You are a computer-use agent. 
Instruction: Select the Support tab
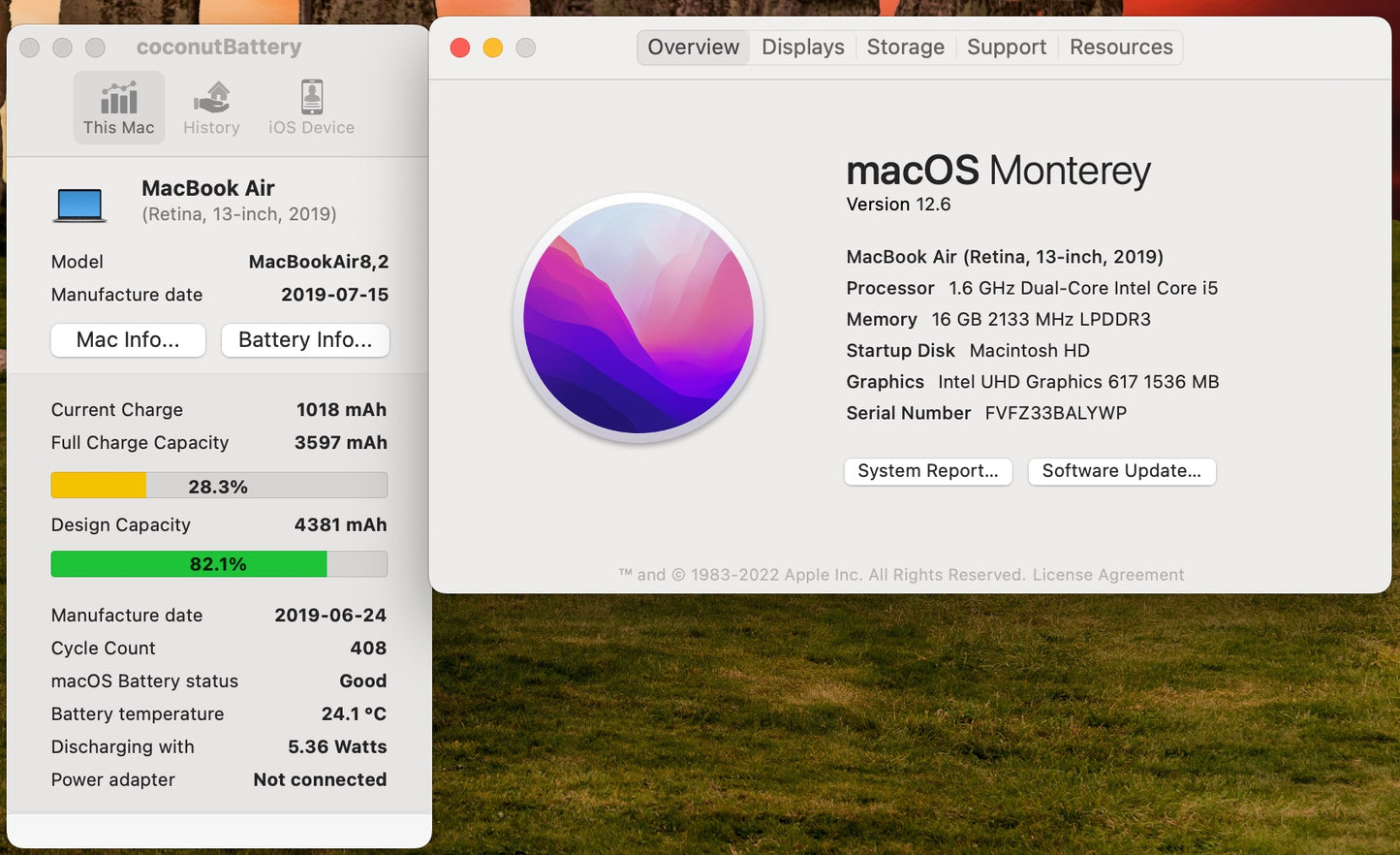(1006, 47)
